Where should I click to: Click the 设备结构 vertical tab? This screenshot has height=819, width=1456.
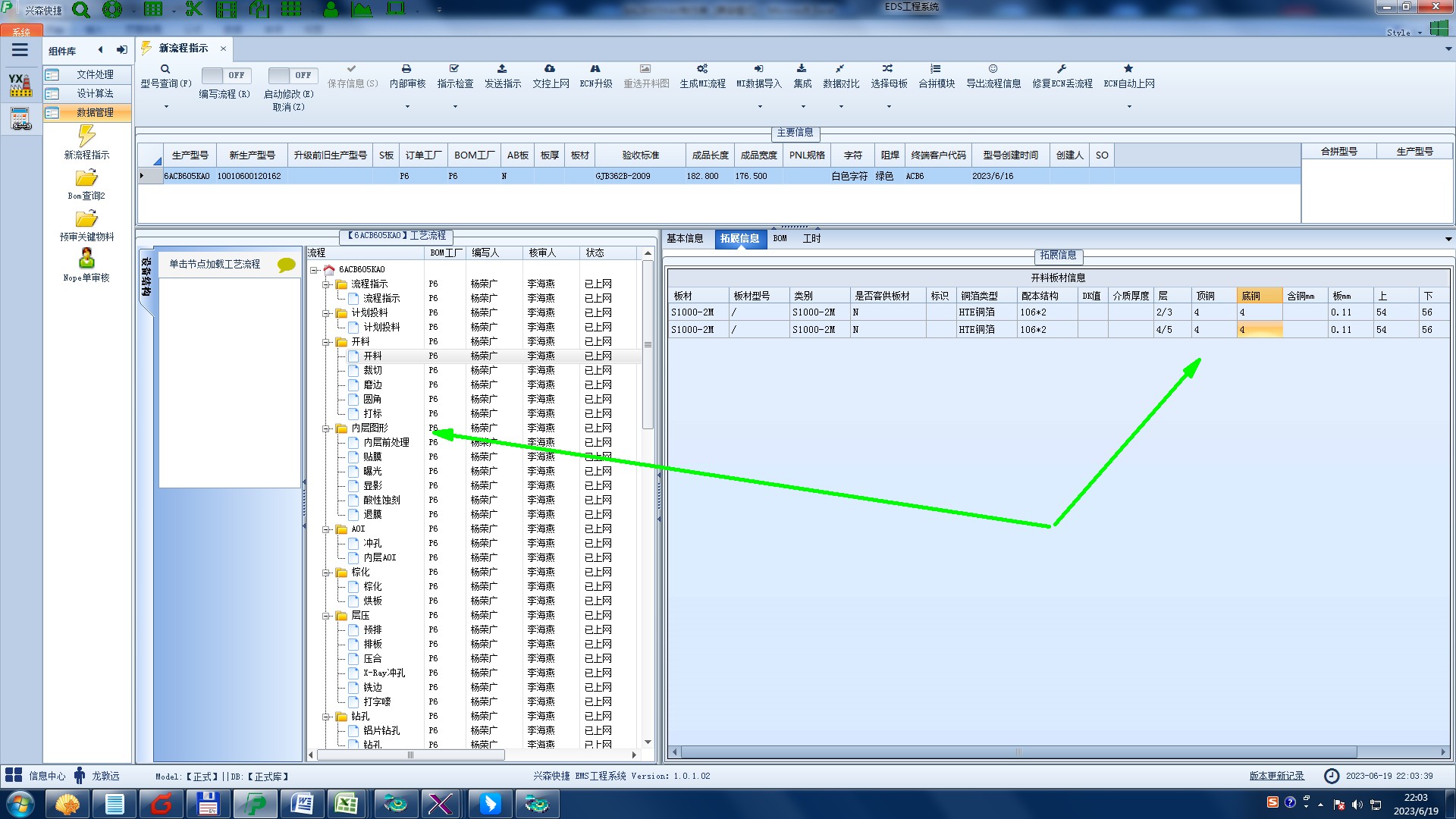pos(146,278)
